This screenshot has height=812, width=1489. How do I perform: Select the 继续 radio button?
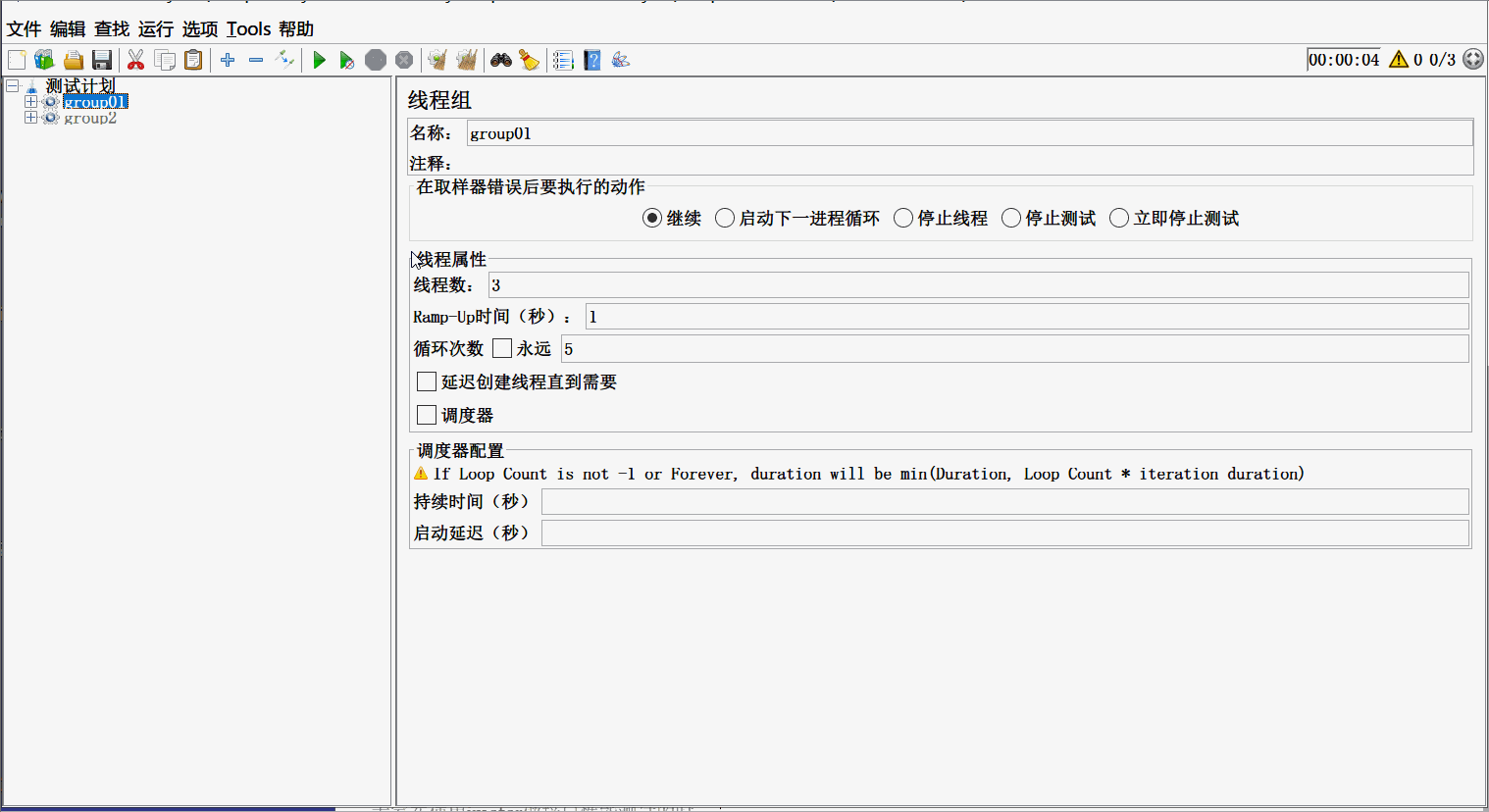click(652, 218)
